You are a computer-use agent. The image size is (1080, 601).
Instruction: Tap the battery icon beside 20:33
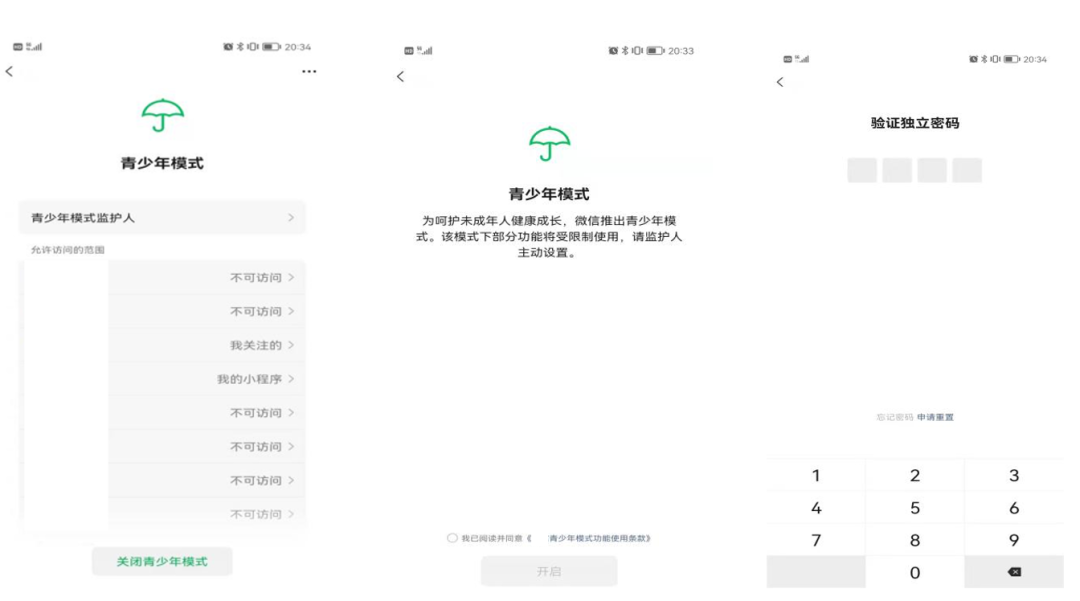[x=655, y=51]
